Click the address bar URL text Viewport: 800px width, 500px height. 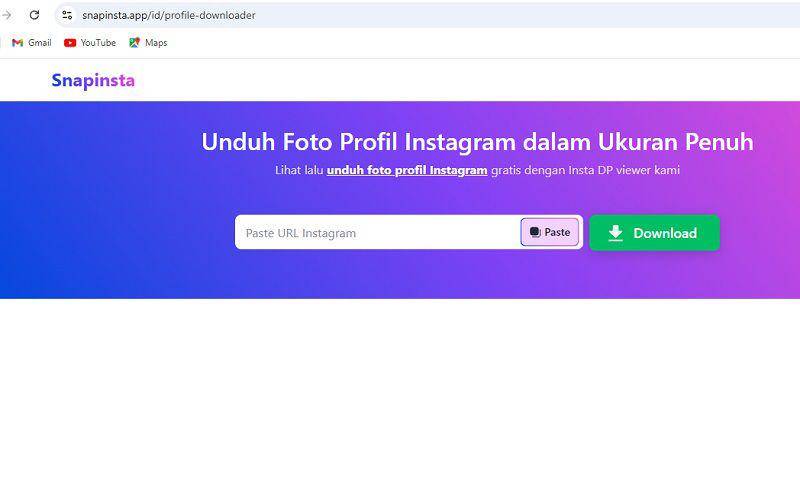169,15
